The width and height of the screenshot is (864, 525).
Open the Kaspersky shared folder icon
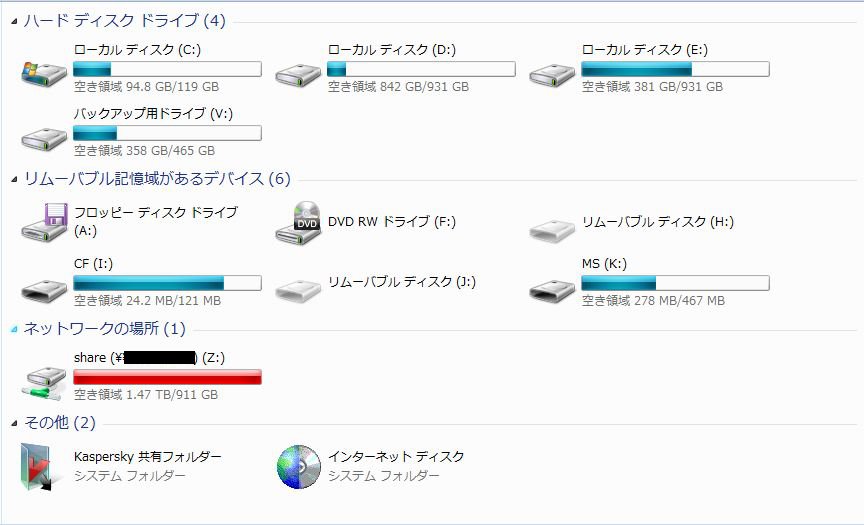(42, 467)
